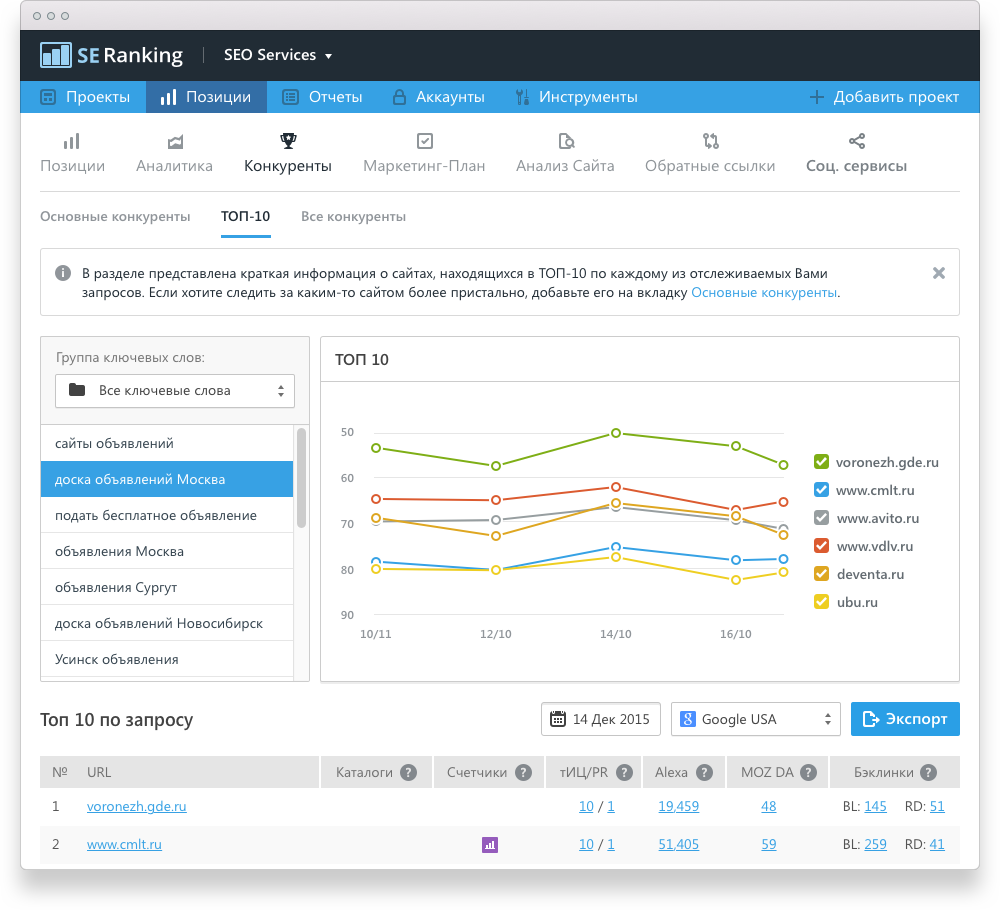This screenshot has width=1000, height=910.
Task: Open the Позиции main menu item
Action: pyautogui.click(x=206, y=97)
